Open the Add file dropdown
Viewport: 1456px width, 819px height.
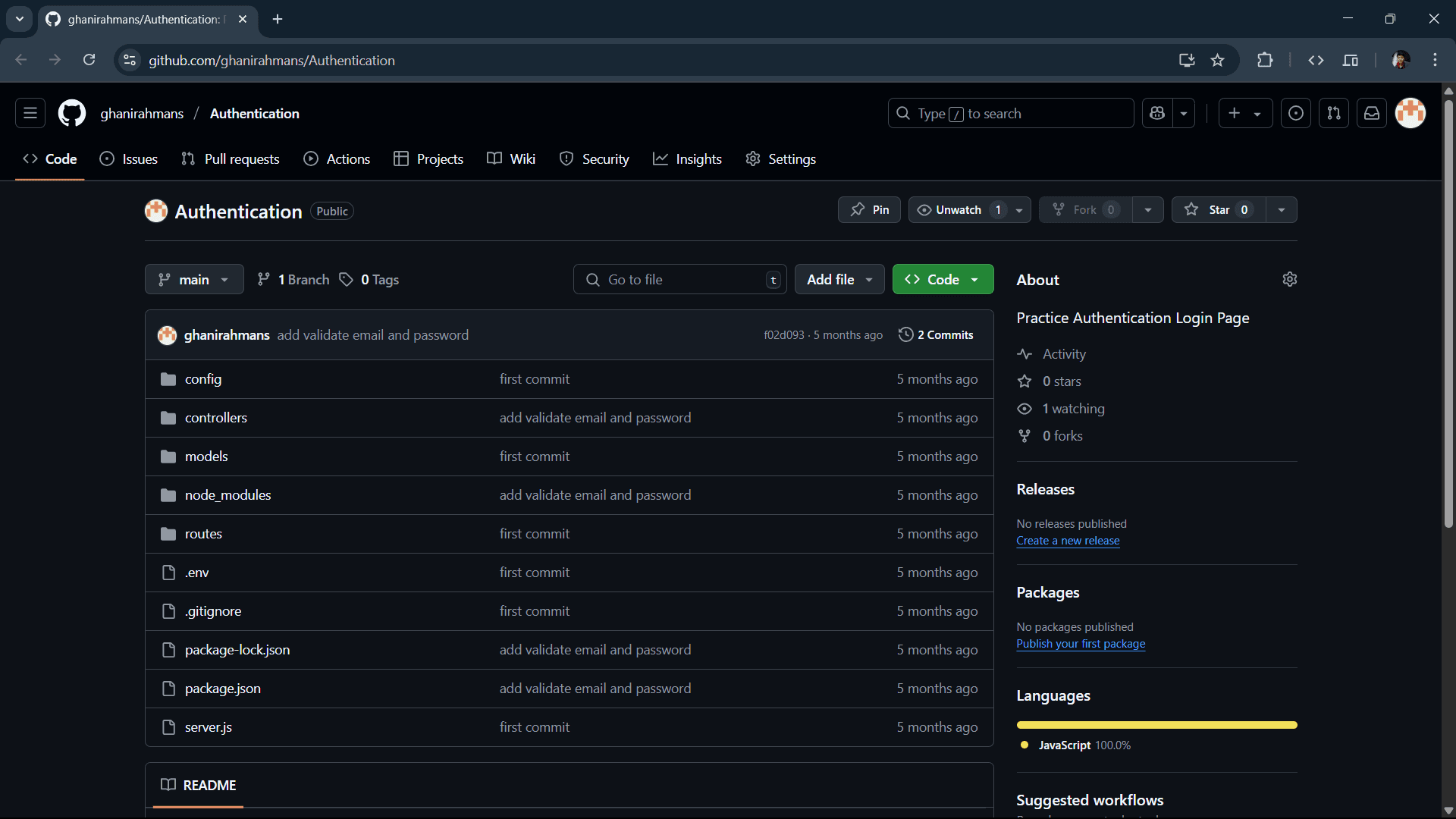[x=839, y=280]
